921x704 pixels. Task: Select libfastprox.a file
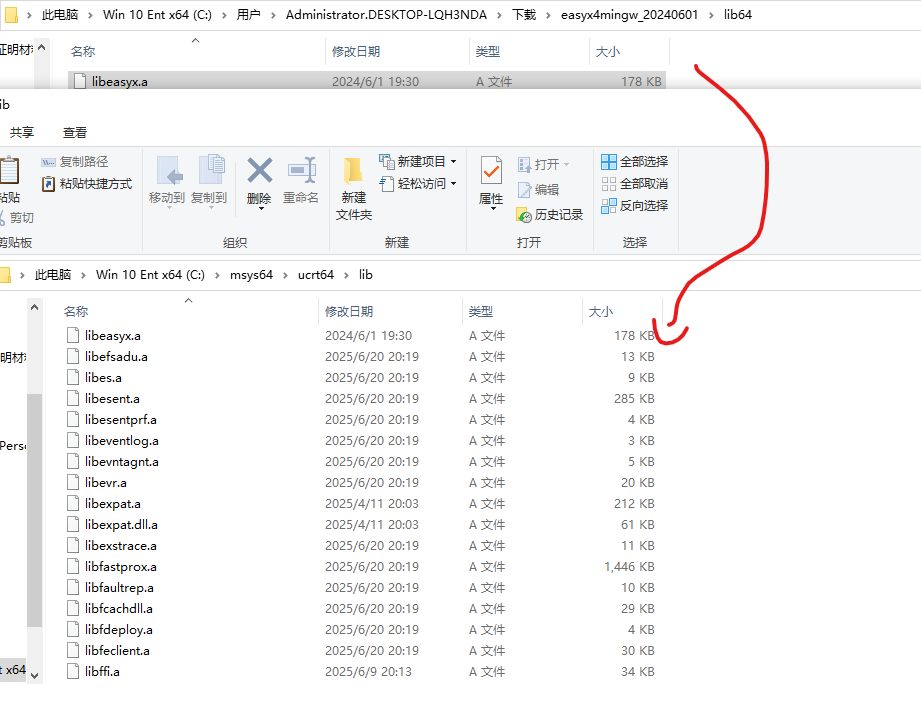click(120, 567)
